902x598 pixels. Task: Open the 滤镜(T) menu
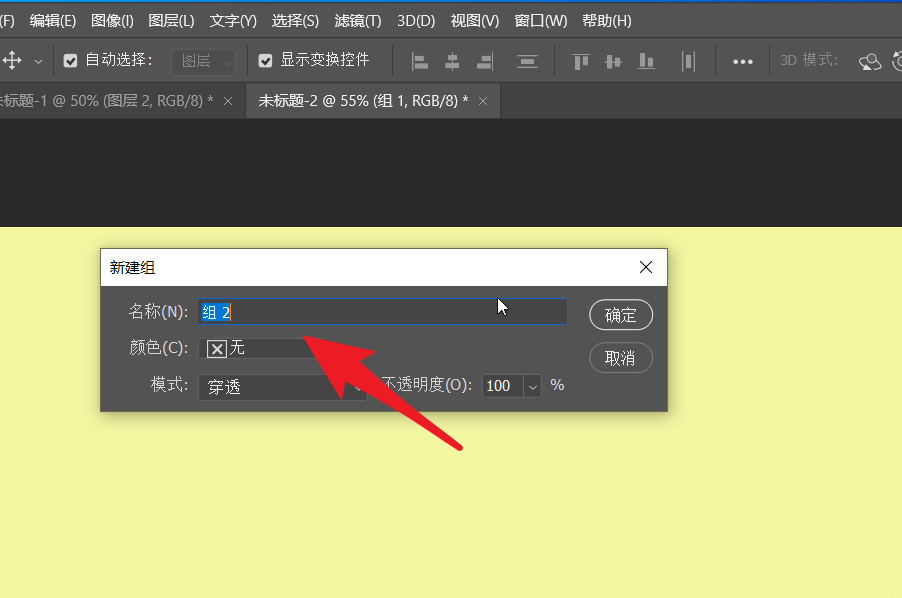point(356,20)
